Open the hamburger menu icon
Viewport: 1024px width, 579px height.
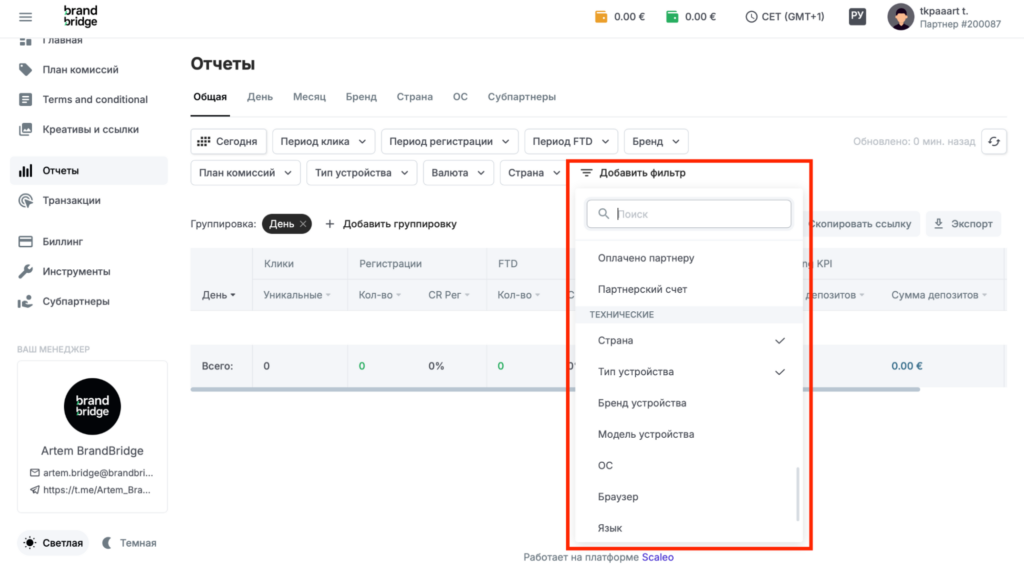25,17
